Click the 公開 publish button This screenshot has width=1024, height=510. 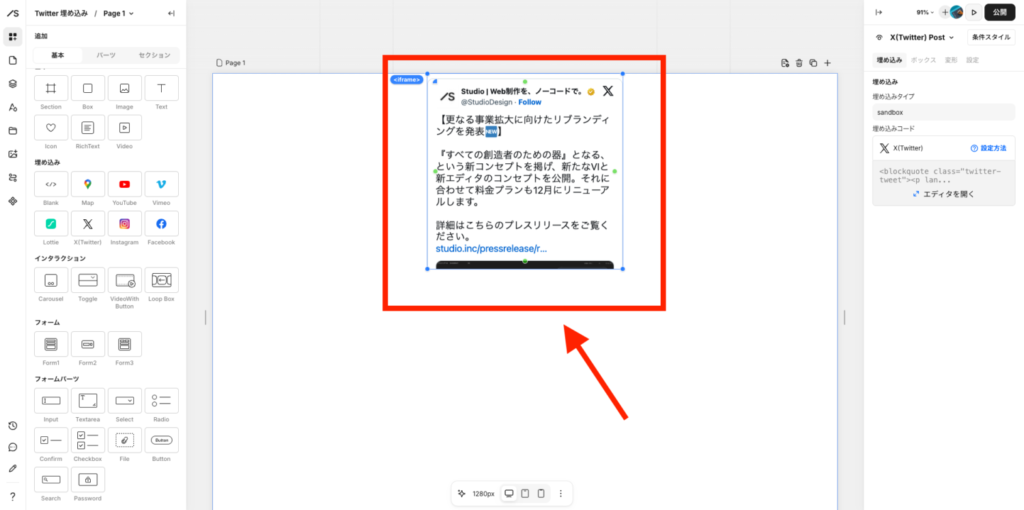tap(999, 13)
